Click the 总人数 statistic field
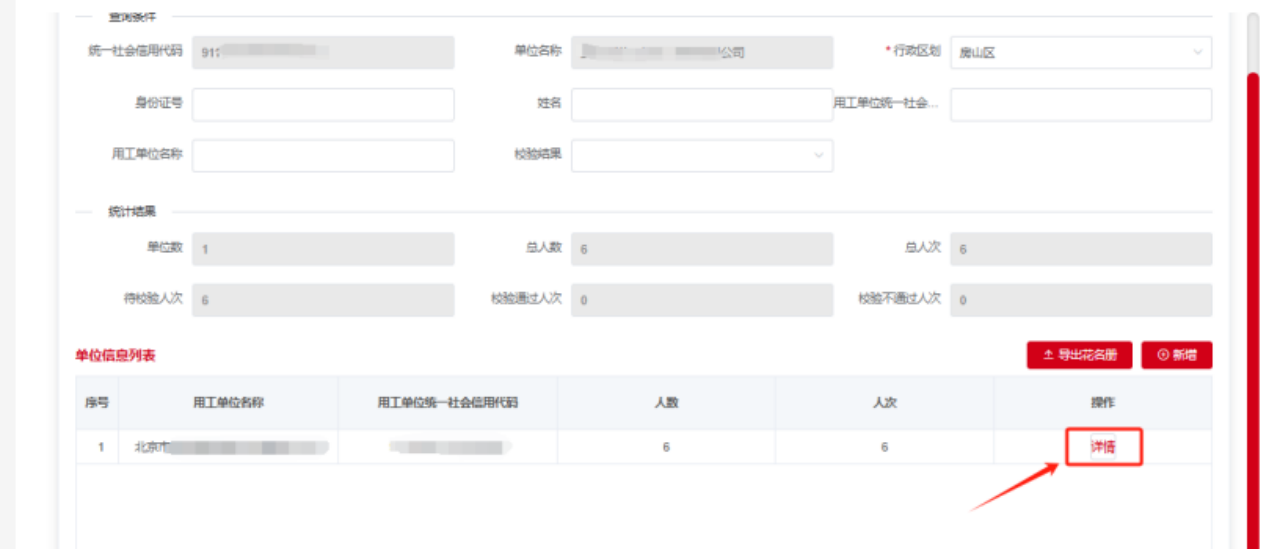 pos(701,249)
